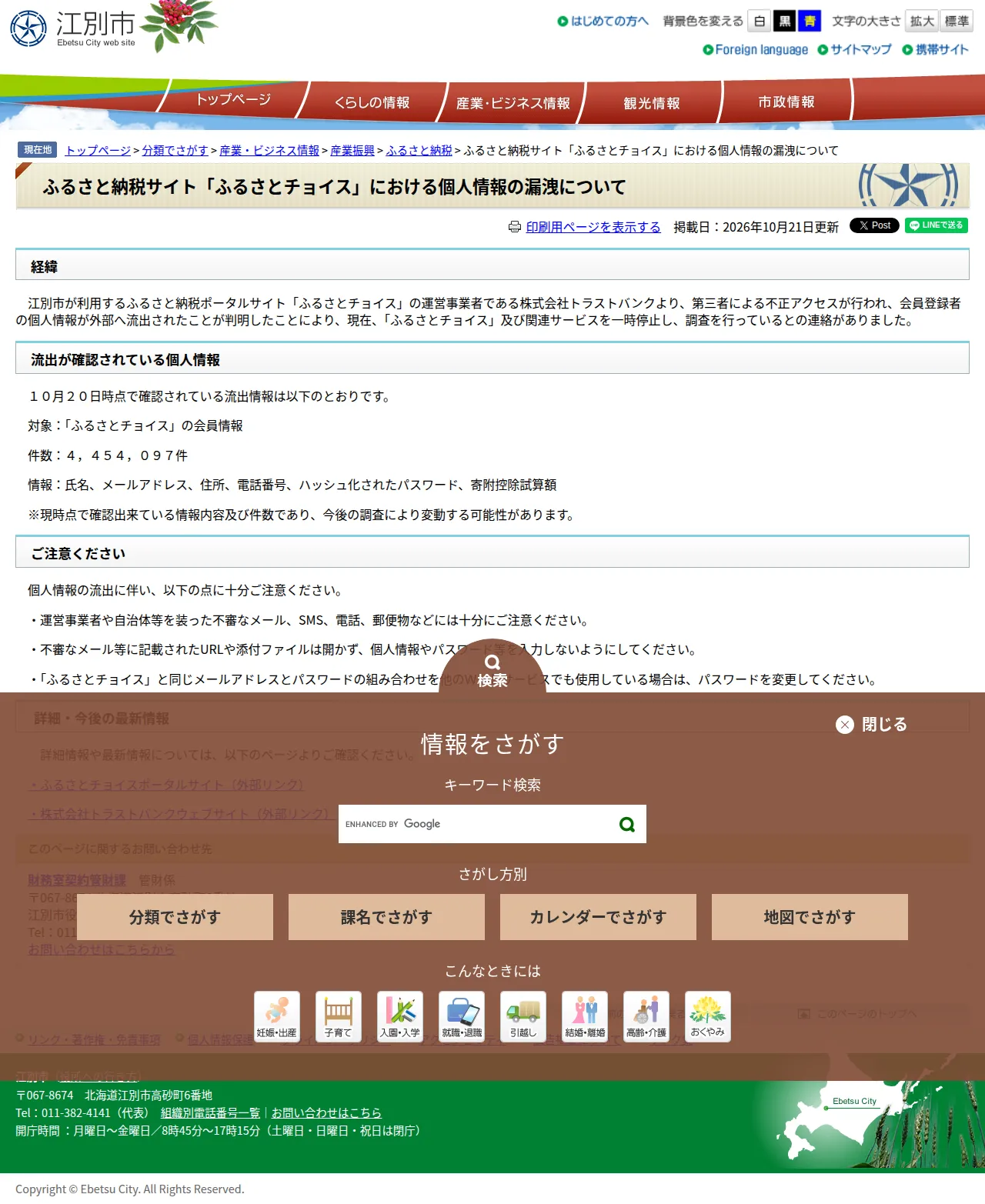Share page with X Post button

click(874, 225)
